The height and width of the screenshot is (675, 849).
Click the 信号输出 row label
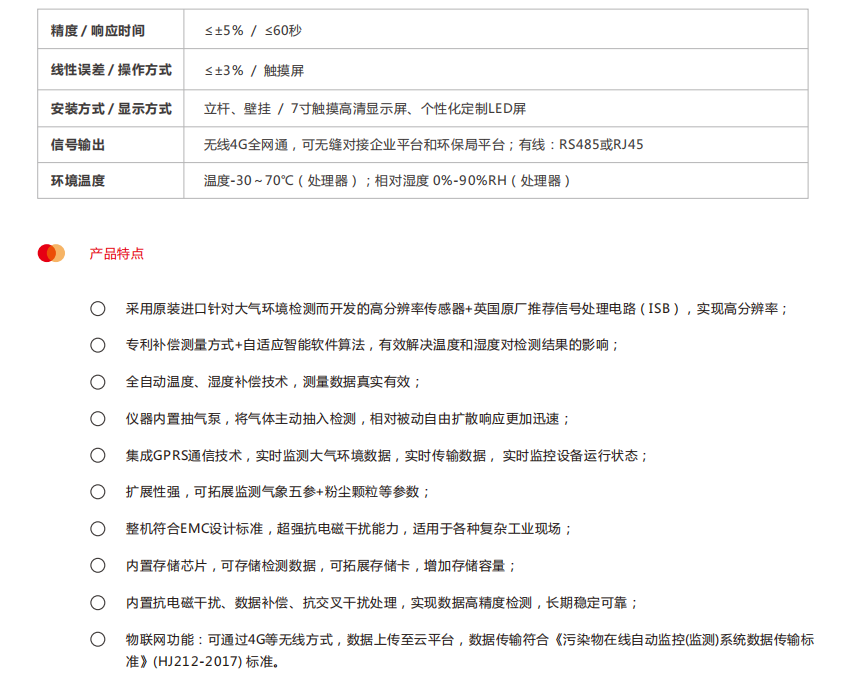[78, 145]
